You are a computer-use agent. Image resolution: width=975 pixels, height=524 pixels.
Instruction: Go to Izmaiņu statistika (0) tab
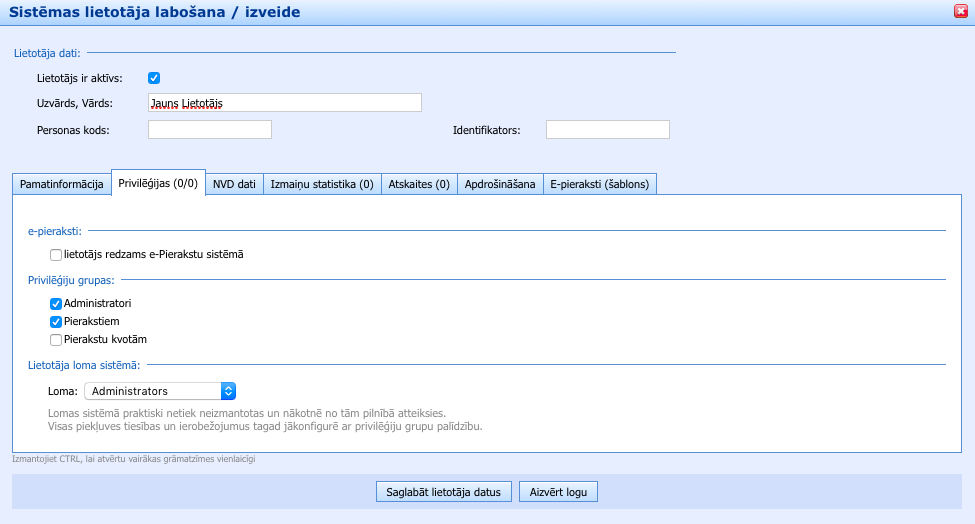click(x=322, y=184)
